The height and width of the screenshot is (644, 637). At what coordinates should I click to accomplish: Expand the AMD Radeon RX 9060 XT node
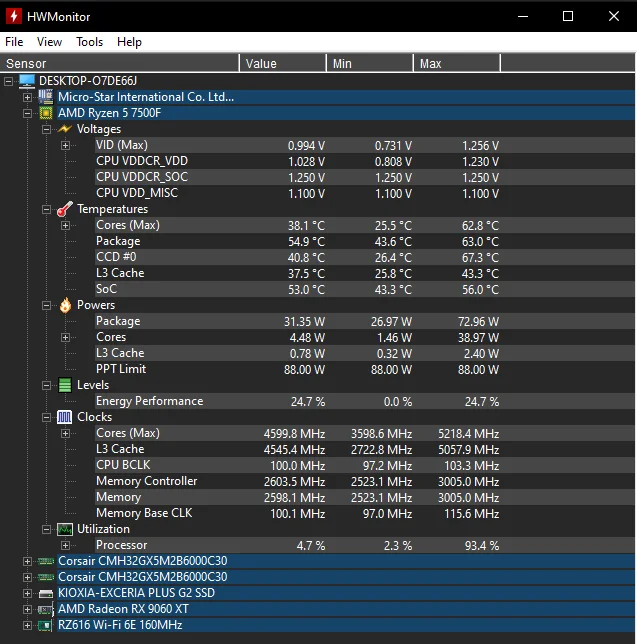pos(27,610)
